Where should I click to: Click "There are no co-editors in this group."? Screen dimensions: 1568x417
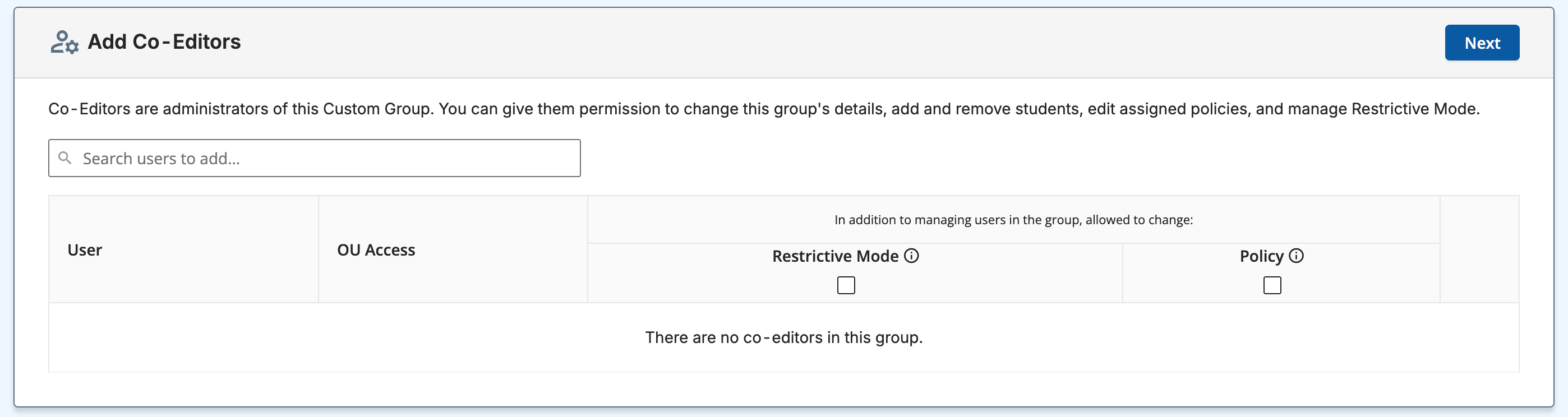[783, 337]
